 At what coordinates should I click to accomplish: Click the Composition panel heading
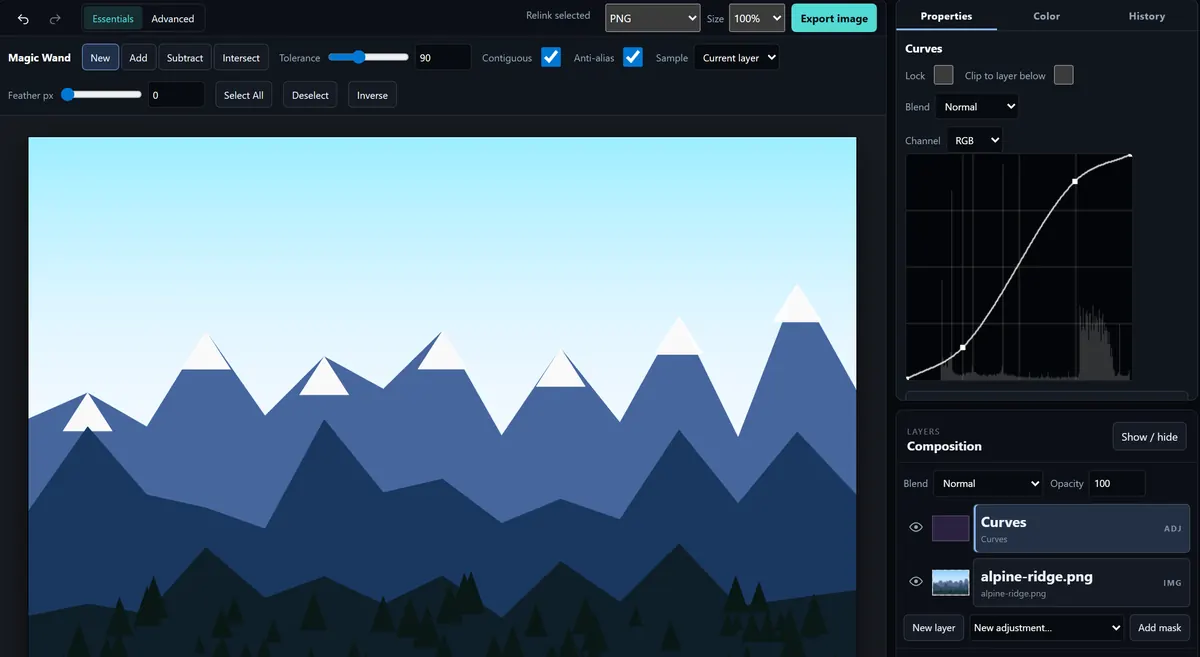944,446
